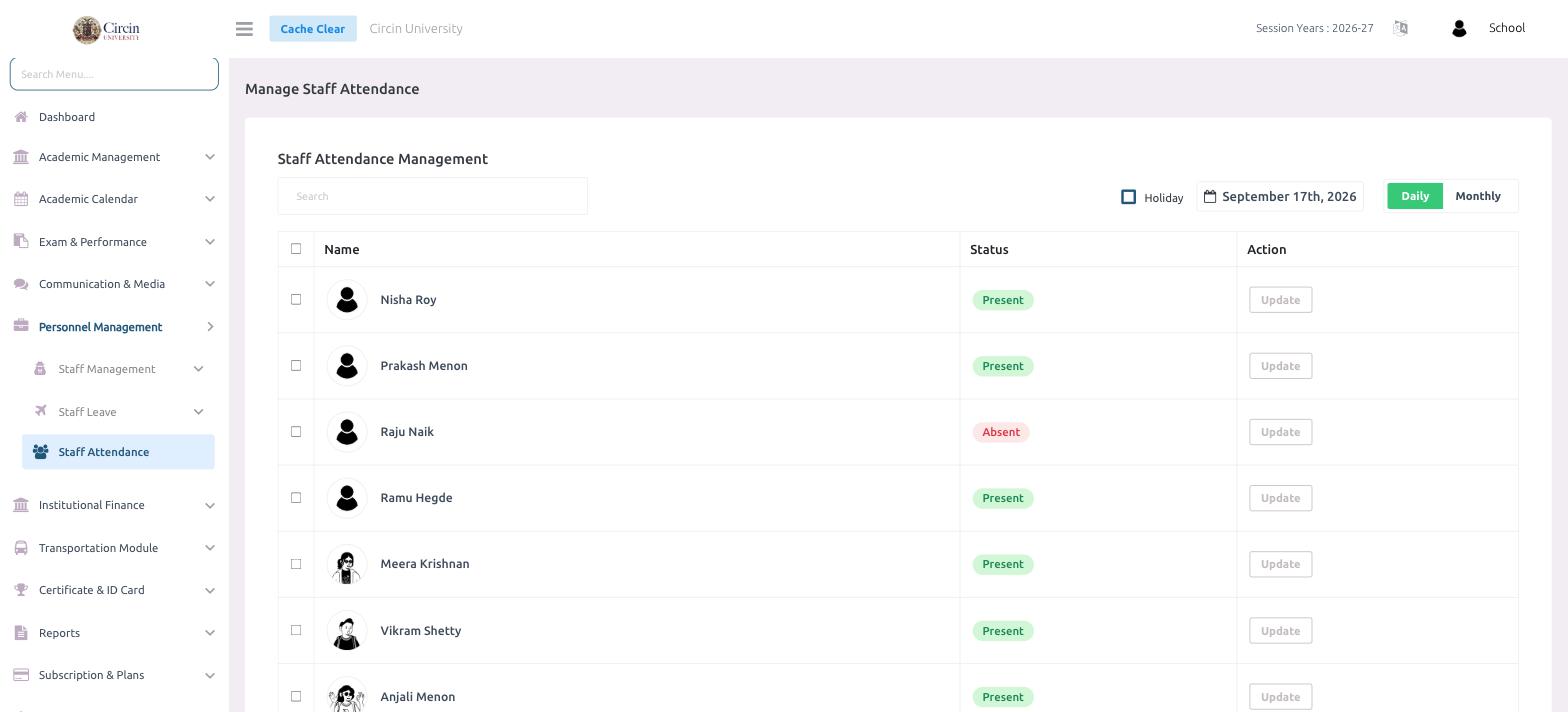Viewport: 1568px width, 712px height.
Task: Click the calendar icon in date picker
Action: 1210,196
